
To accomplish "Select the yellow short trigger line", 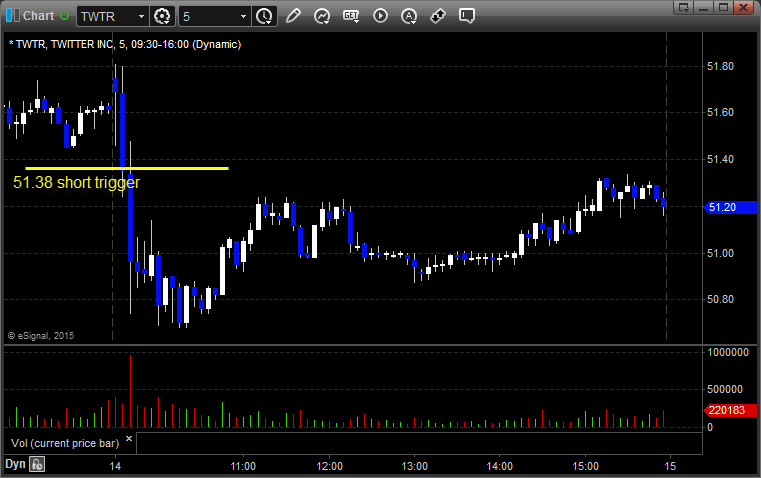I will click(x=127, y=168).
